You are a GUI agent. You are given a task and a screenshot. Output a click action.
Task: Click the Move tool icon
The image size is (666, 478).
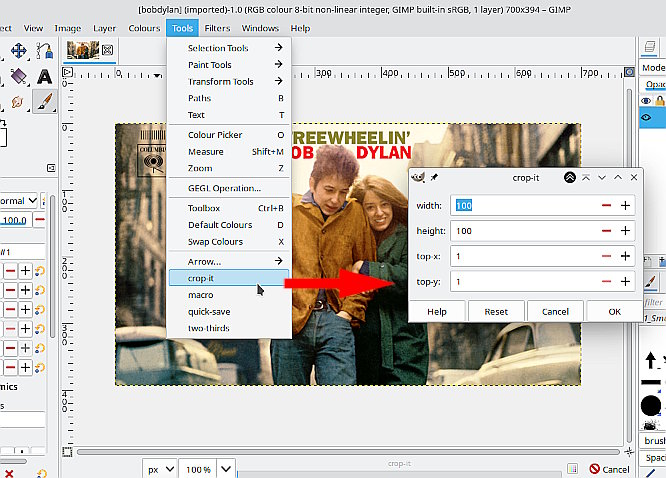click(x=19, y=50)
